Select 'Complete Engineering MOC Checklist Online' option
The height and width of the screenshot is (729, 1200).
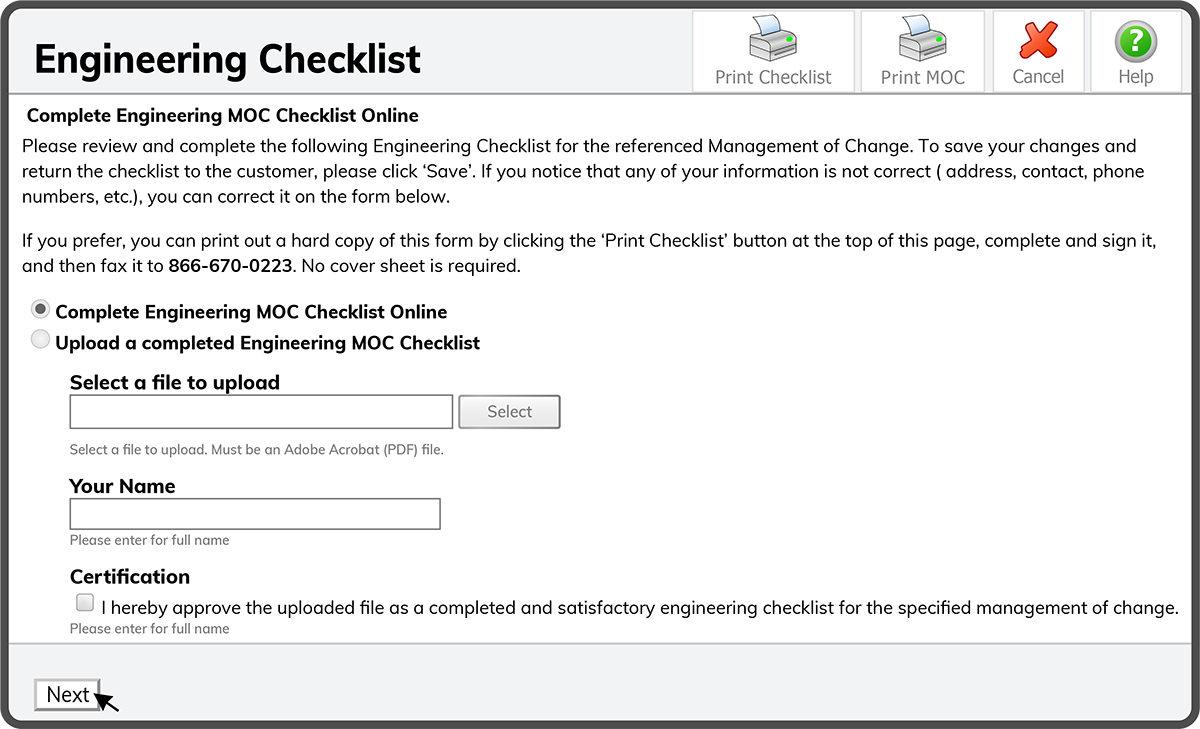(40, 309)
